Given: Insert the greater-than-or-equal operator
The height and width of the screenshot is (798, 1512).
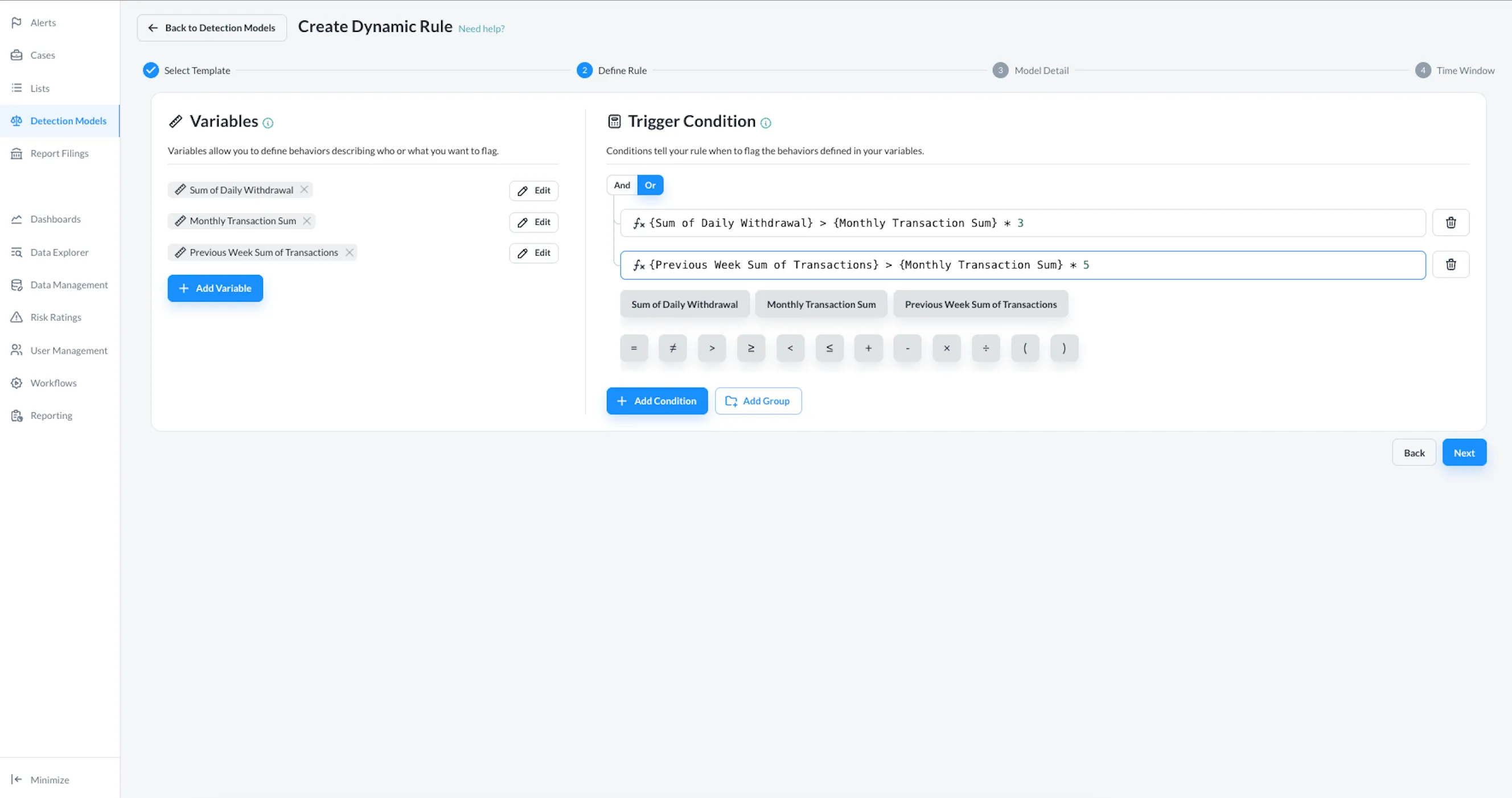Looking at the screenshot, I should pos(751,348).
